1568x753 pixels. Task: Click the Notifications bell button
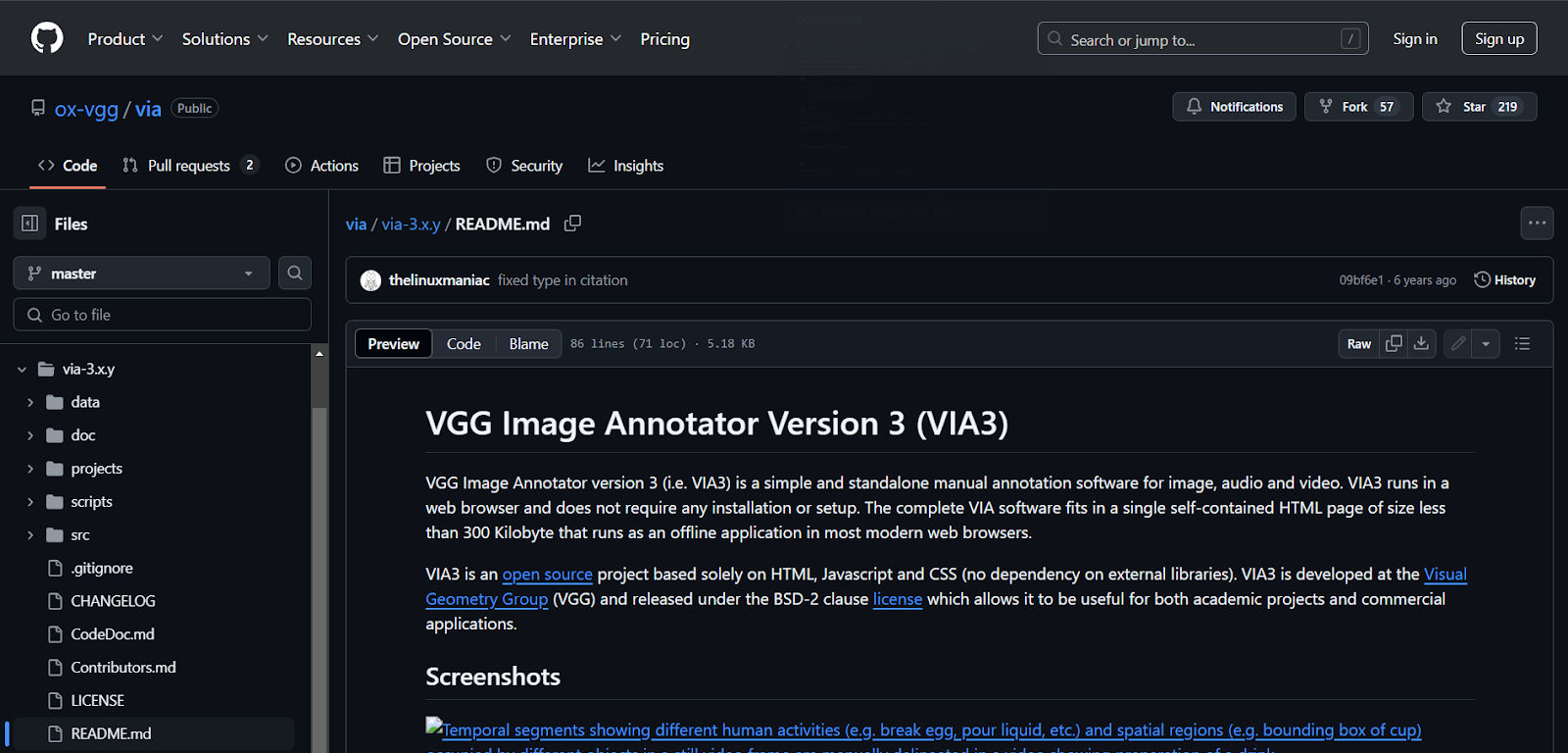(x=1234, y=107)
